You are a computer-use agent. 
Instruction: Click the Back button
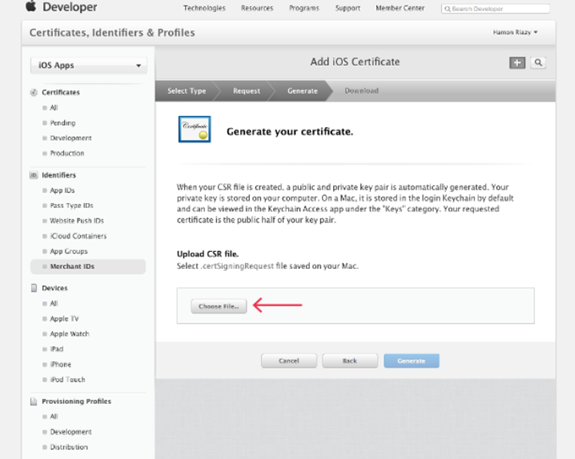(x=350, y=361)
